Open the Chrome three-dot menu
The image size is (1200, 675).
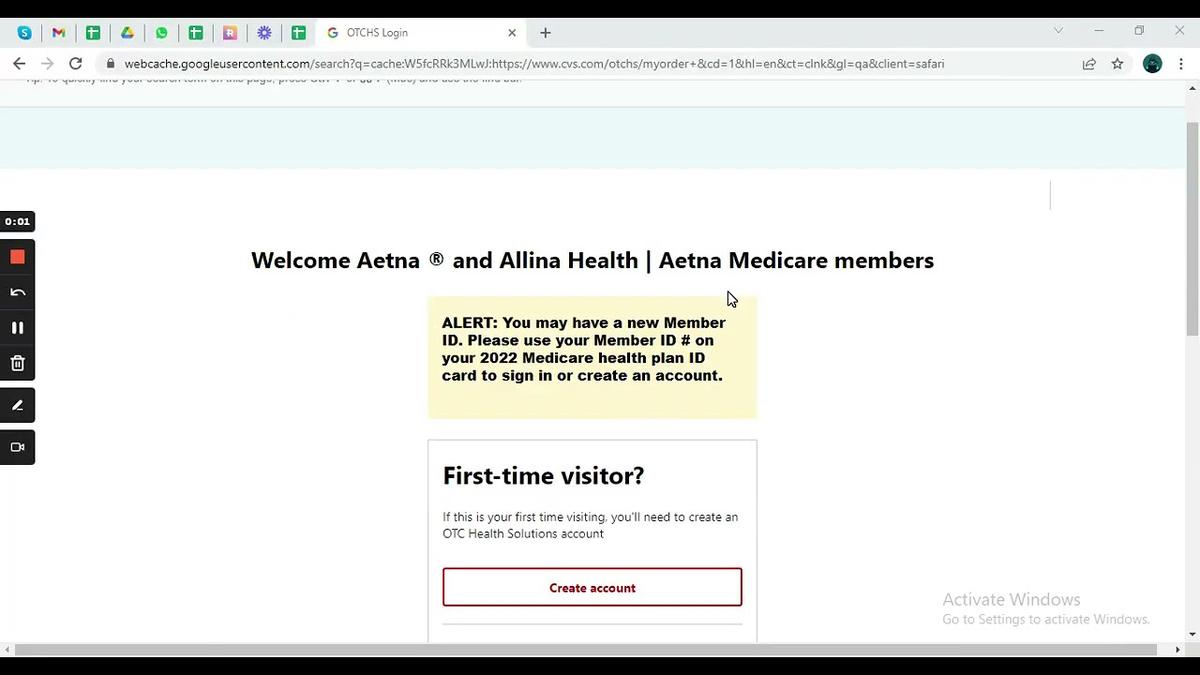coord(1181,63)
